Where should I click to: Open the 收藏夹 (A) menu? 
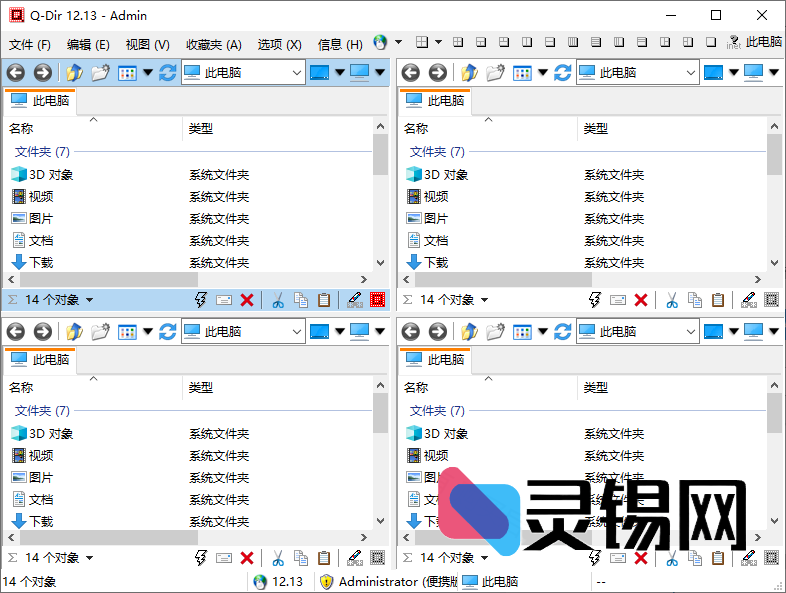[214, 45]
